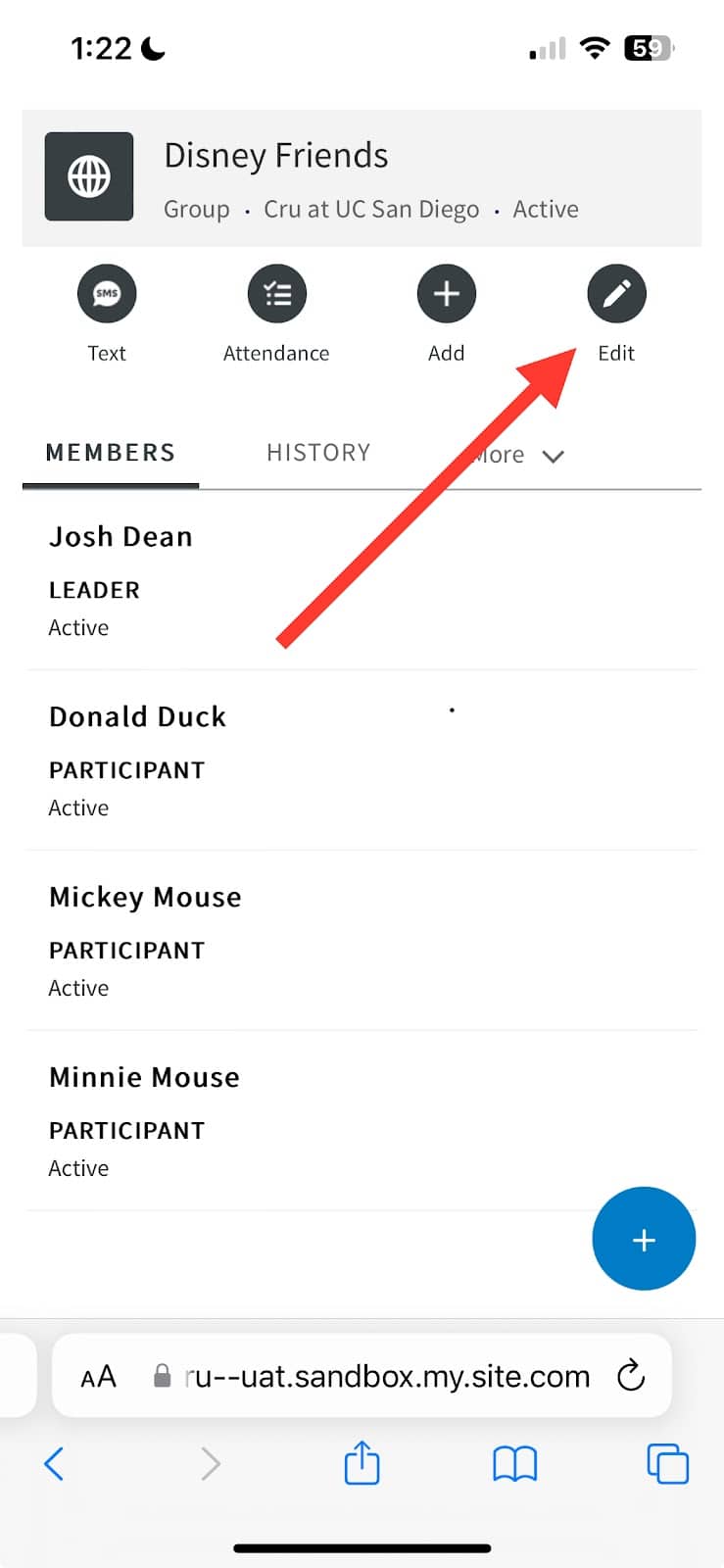The height and width of the screenshot is (1568, 724).
Task: Open Mickey Mouse's member entry
Action: [x=145, y=898]
